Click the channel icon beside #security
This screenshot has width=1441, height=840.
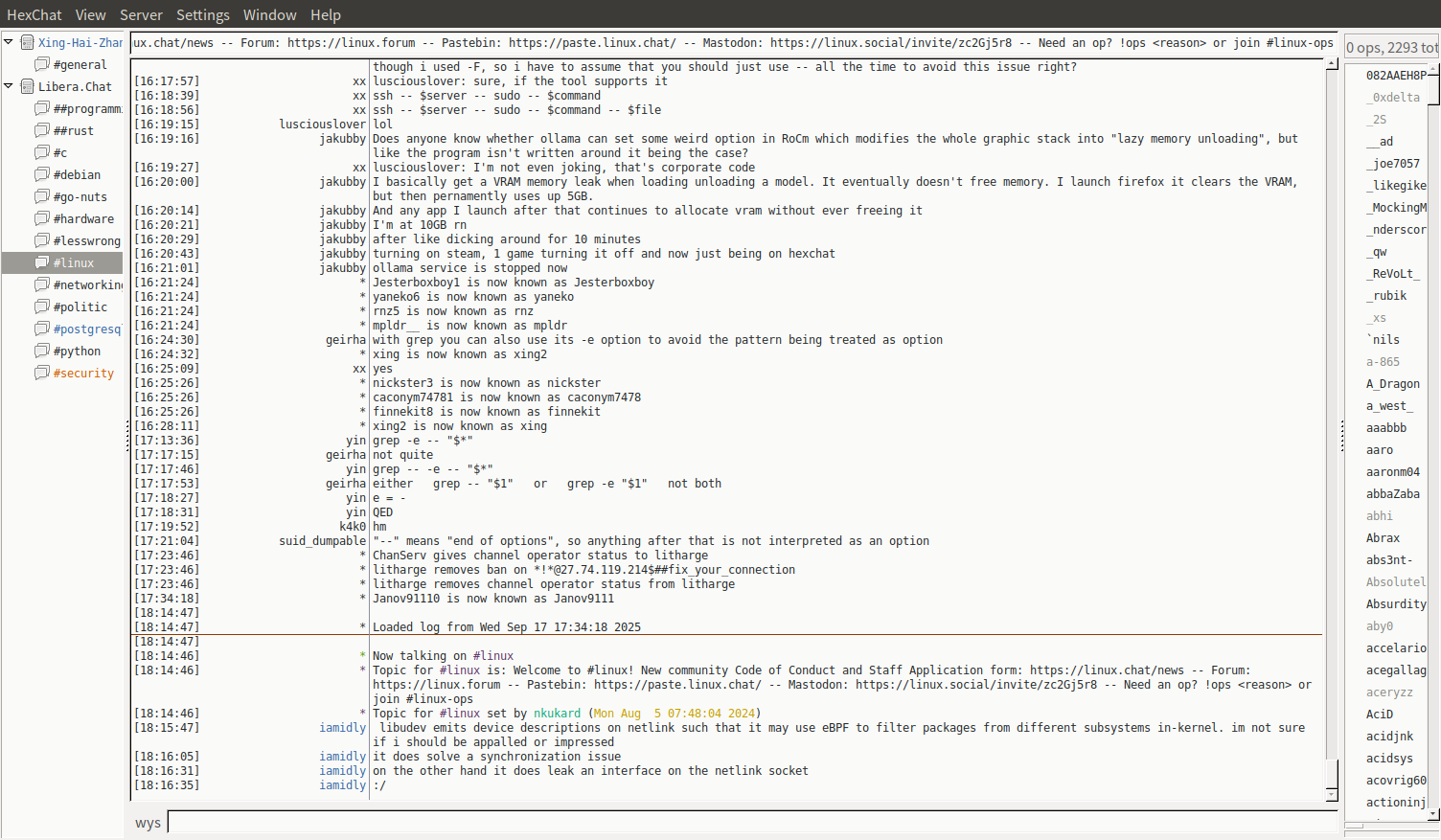pos(42,373)
